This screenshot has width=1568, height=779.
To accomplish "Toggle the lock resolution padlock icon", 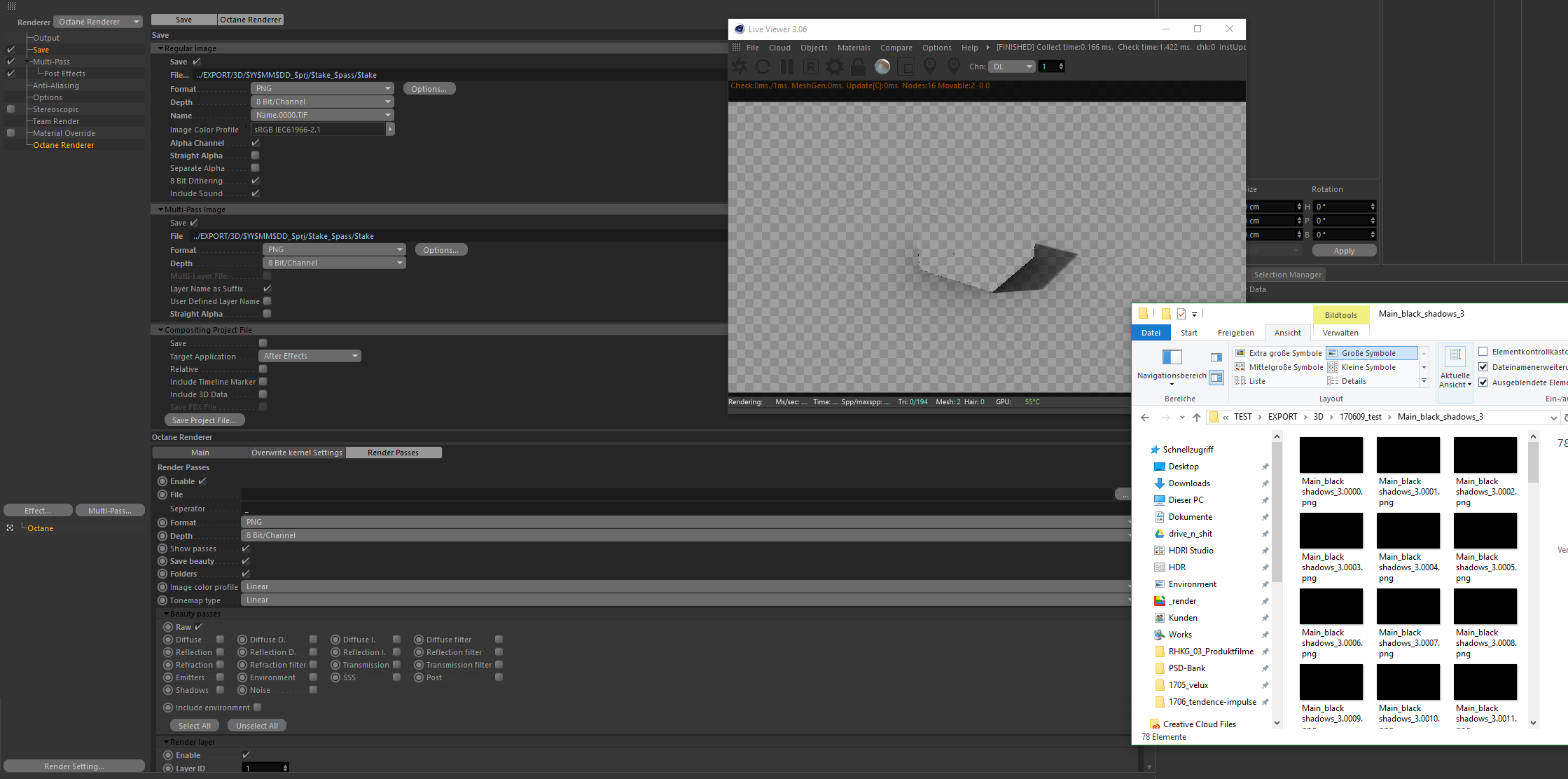I will click(858, 67).
